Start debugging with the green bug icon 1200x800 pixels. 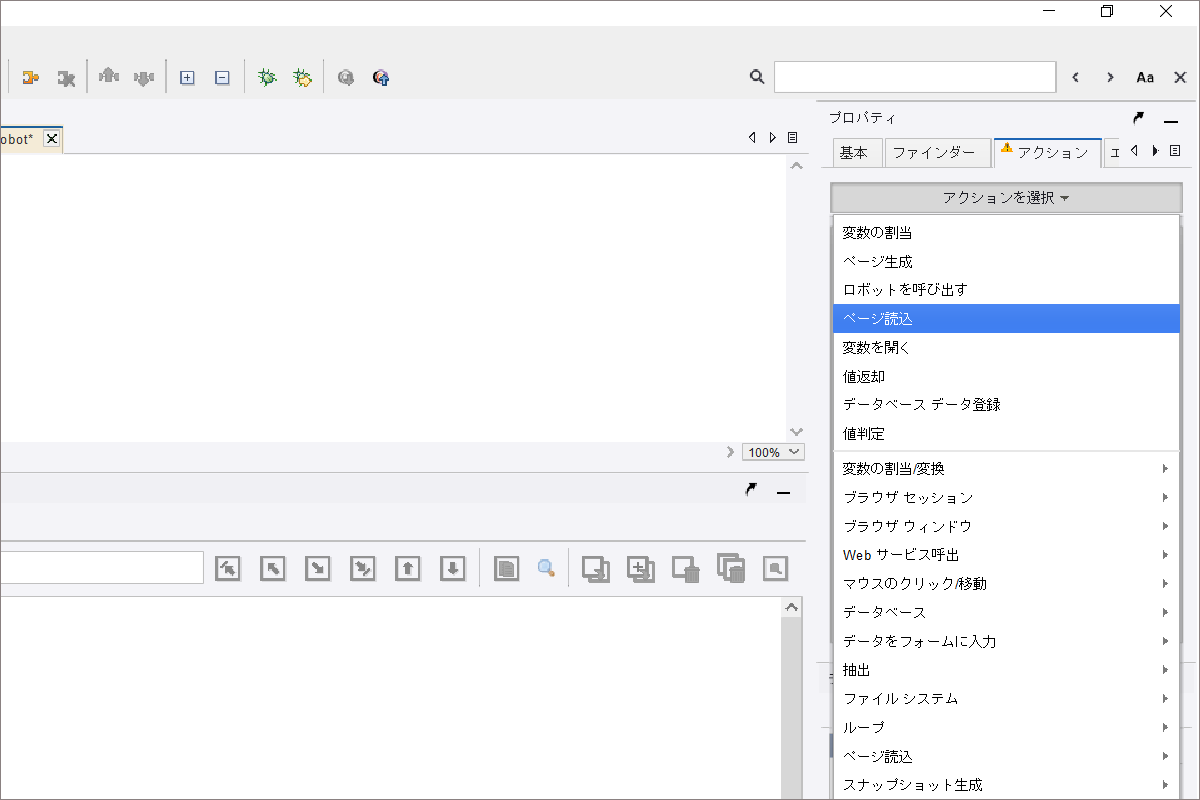(x=267, y=76)
